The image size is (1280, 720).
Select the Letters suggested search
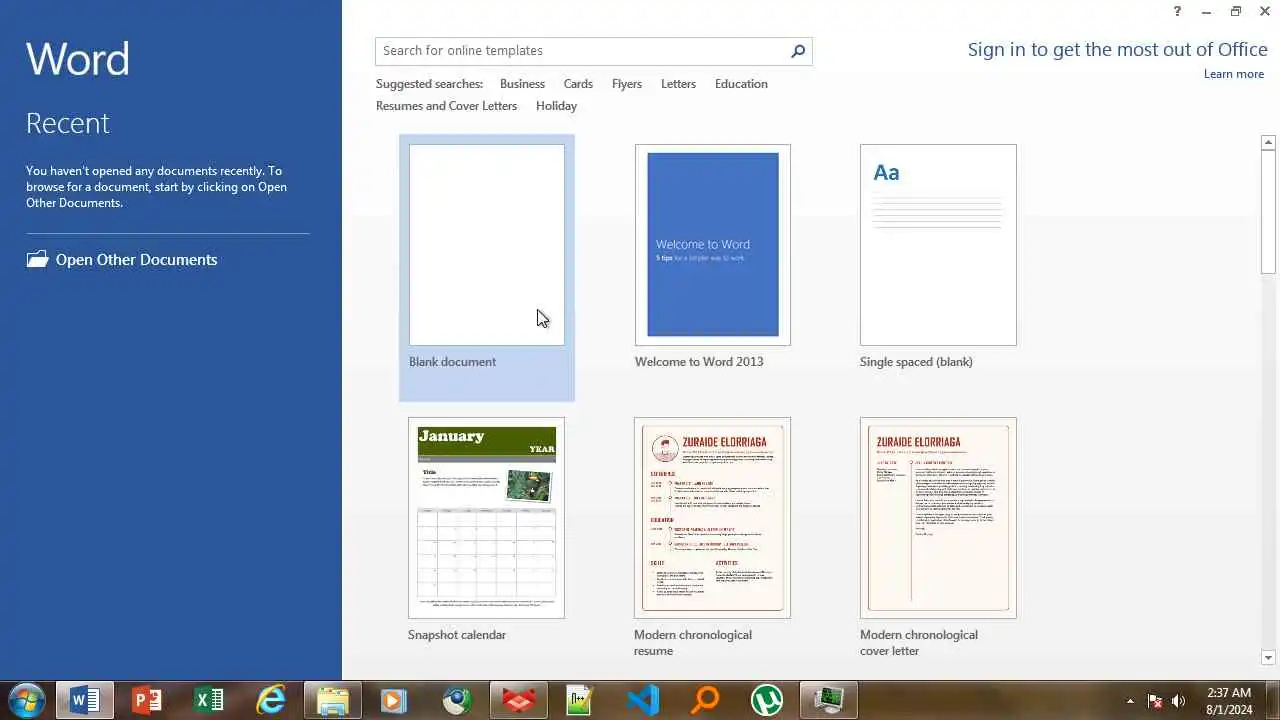678,84
